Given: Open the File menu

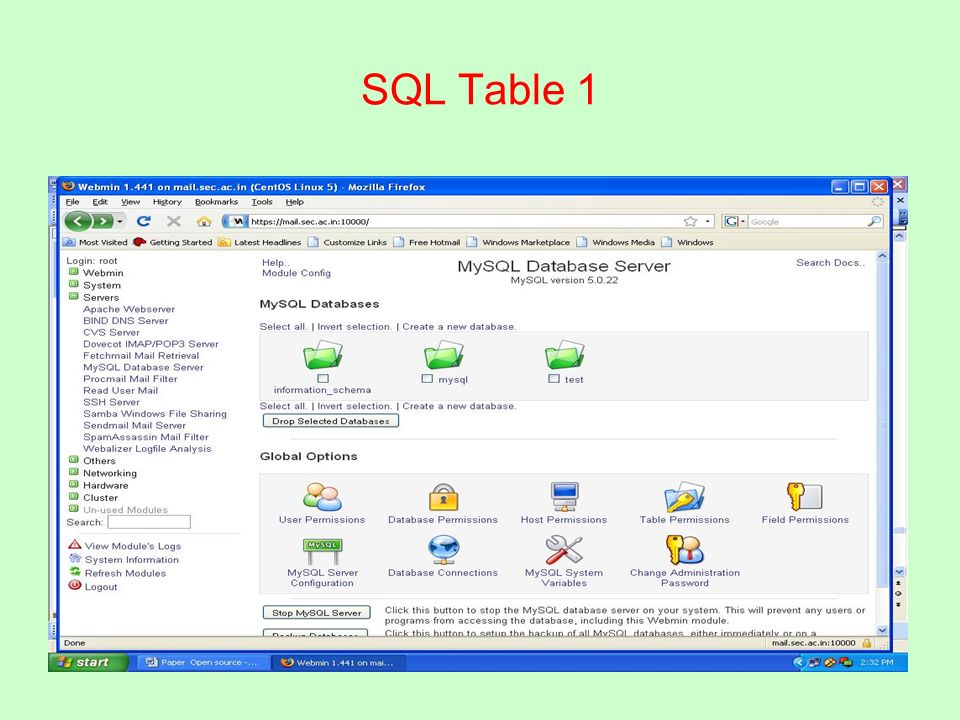Looking at the screenshot, I should pyautogui.click(x=72, y=202).
